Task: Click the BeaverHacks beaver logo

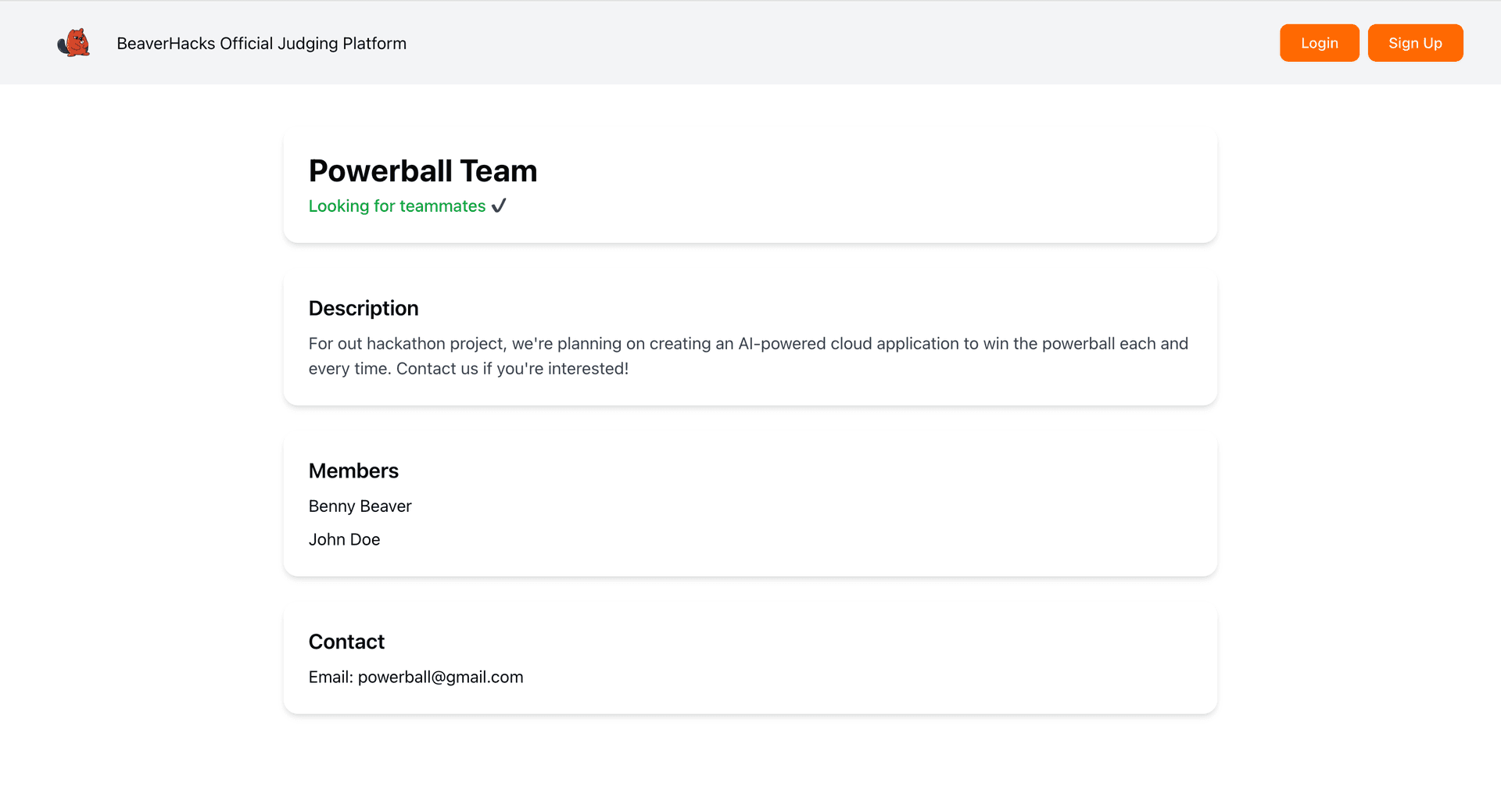Action: click(73, 43)
